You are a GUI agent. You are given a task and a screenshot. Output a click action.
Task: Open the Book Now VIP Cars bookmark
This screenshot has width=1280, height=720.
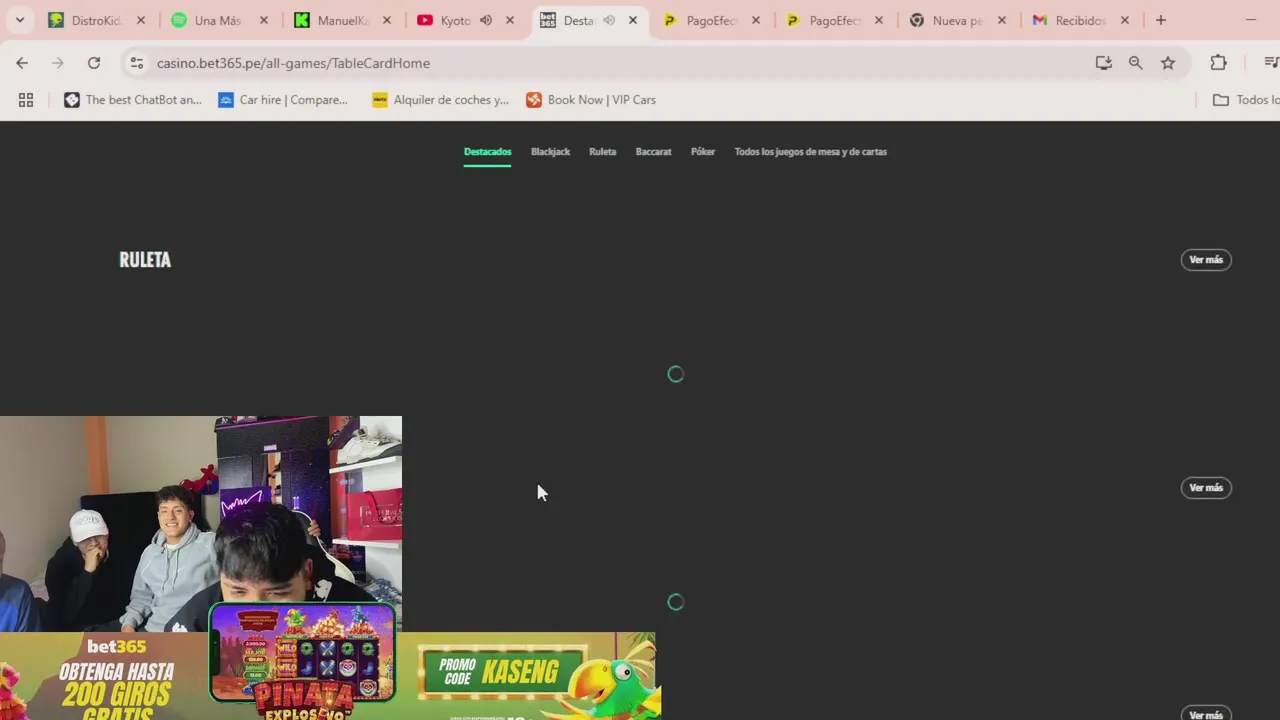pos(591,100)
